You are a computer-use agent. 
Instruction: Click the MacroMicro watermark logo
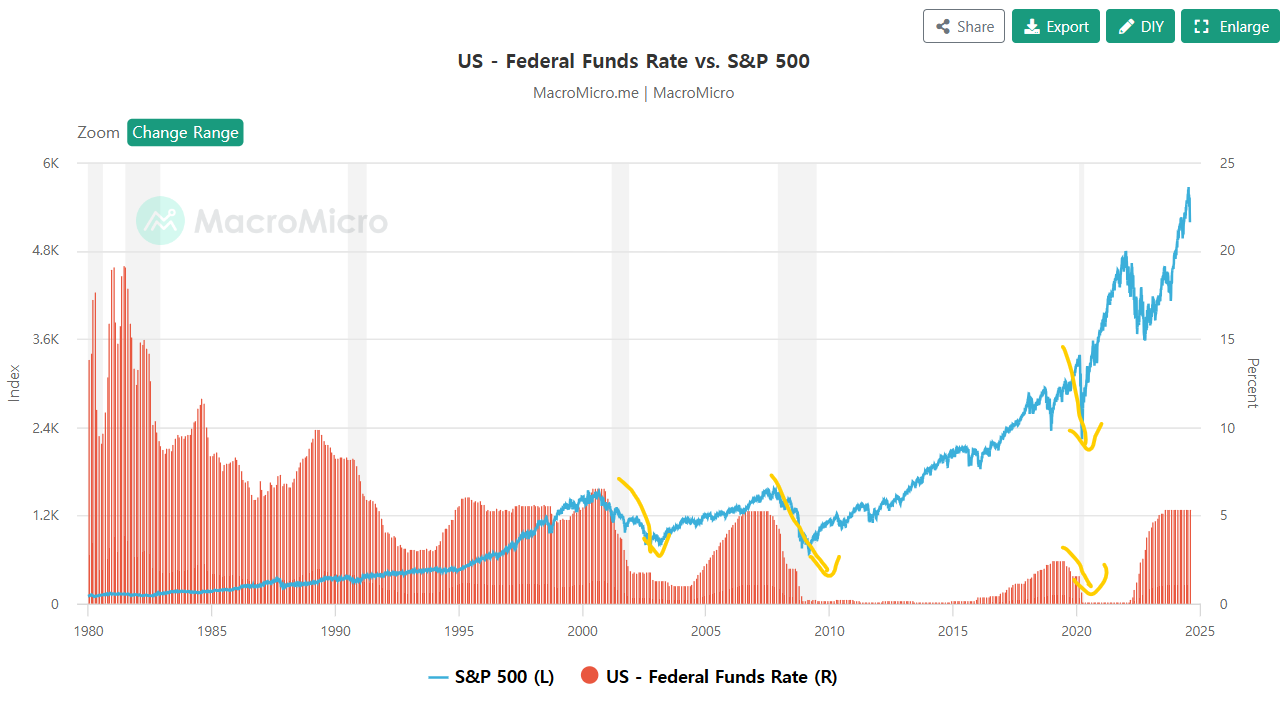pyautogui.click(x=160, y=221)
